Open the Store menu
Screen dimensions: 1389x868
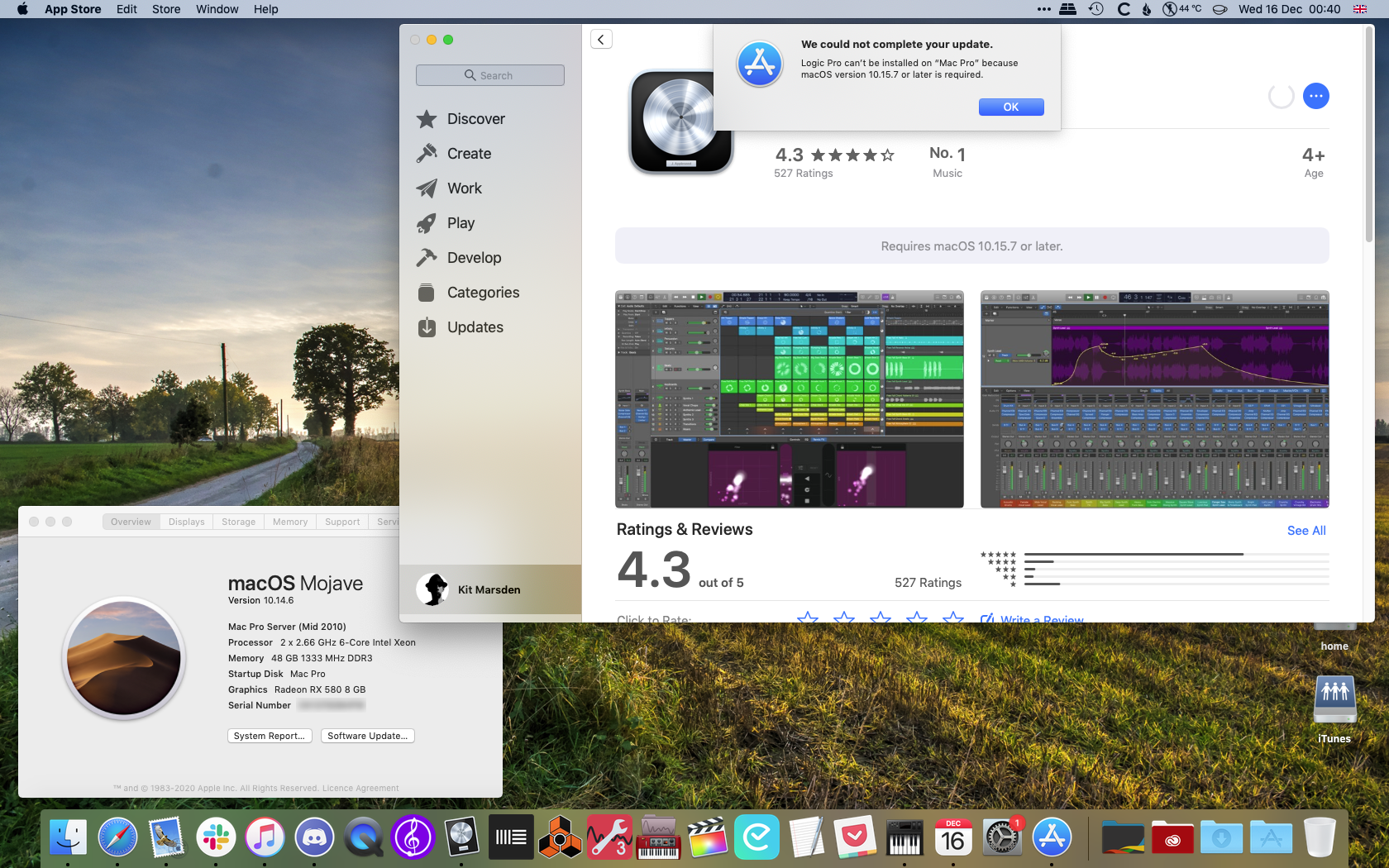pyautogui.click(x=166, y=9)
